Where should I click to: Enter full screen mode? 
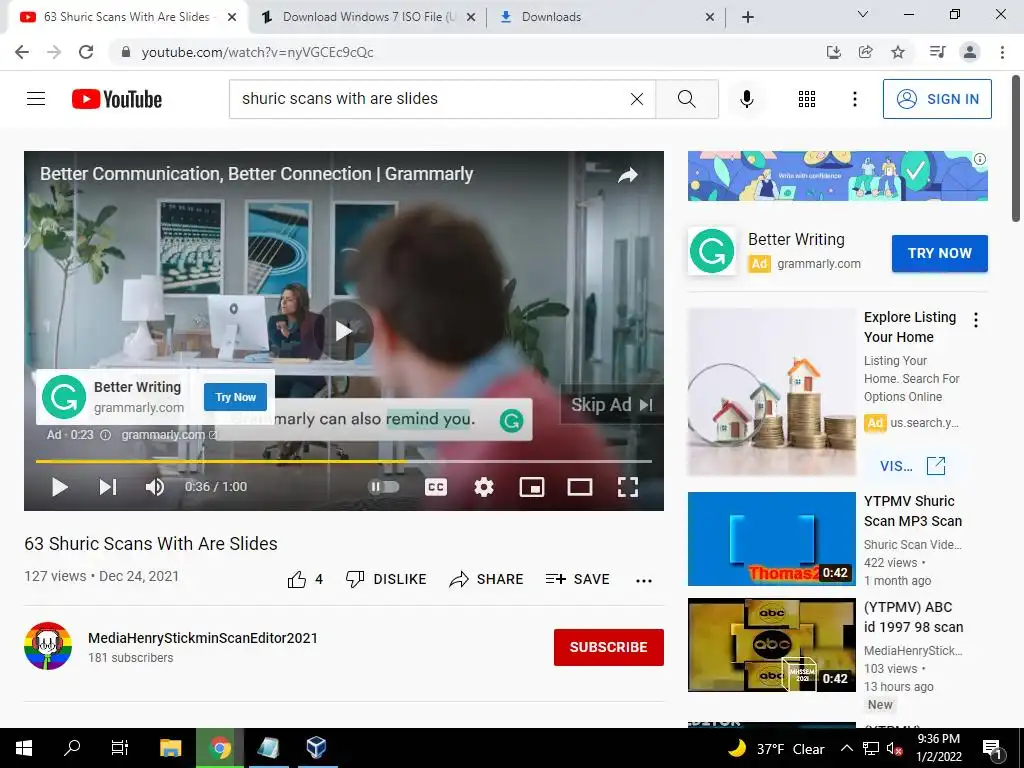click(x=628, y=487)
